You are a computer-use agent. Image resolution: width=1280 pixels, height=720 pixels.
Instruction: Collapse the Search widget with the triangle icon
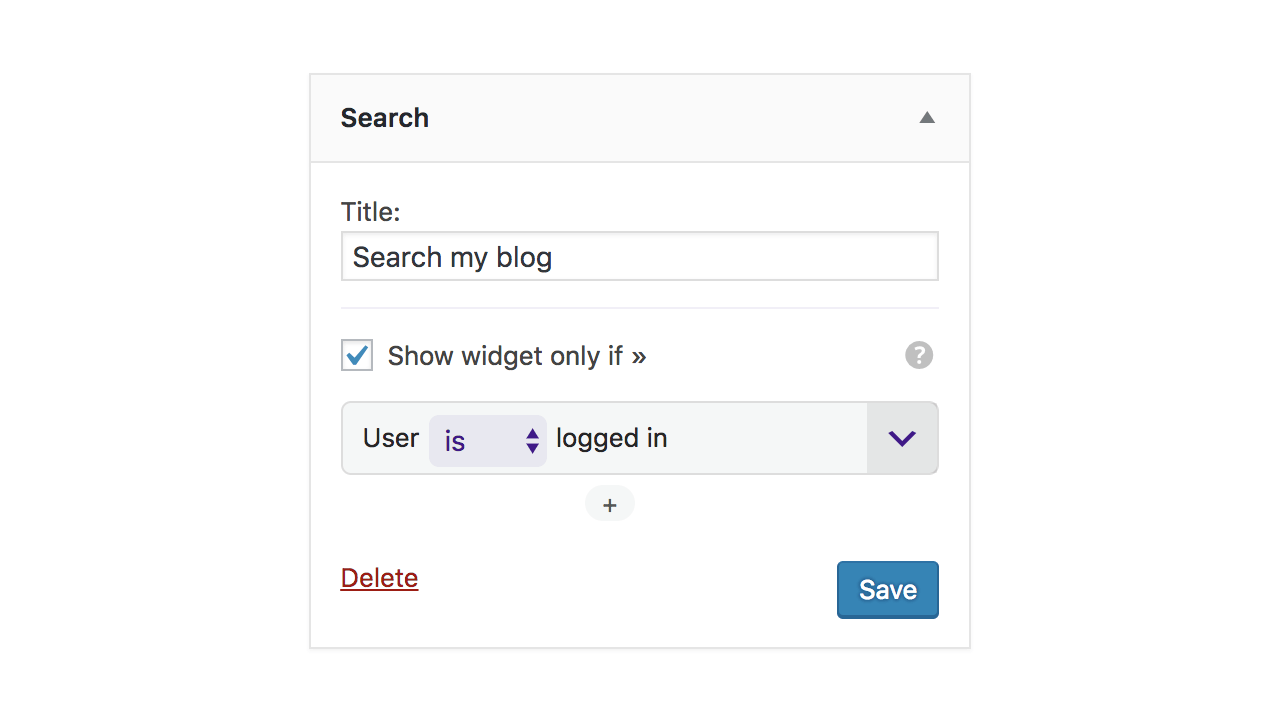tap(927, 118)
